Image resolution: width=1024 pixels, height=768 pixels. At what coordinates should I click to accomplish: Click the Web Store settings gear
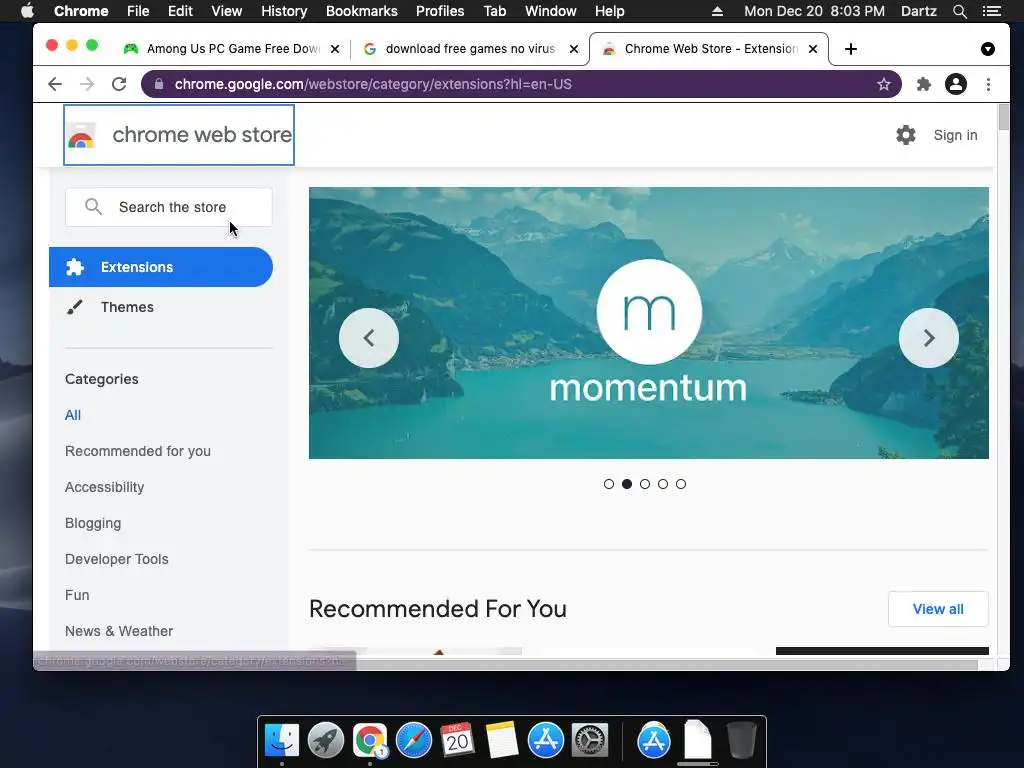pos(905,135)
